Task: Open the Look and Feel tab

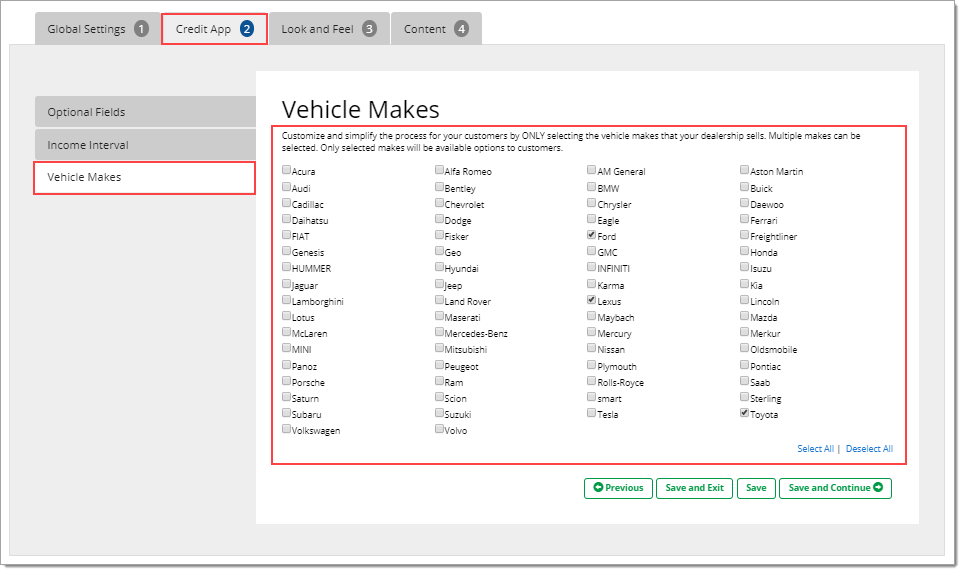Action: point(329,29)
